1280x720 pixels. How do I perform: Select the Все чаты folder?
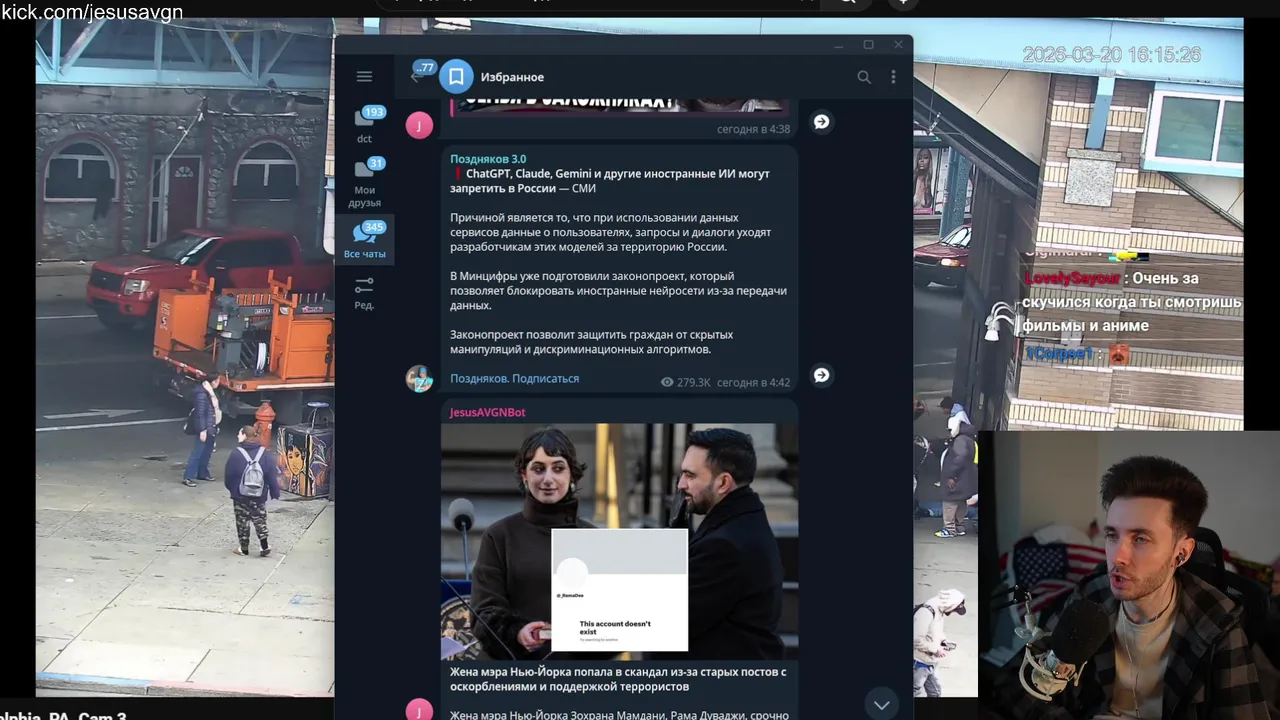(365, 240)
